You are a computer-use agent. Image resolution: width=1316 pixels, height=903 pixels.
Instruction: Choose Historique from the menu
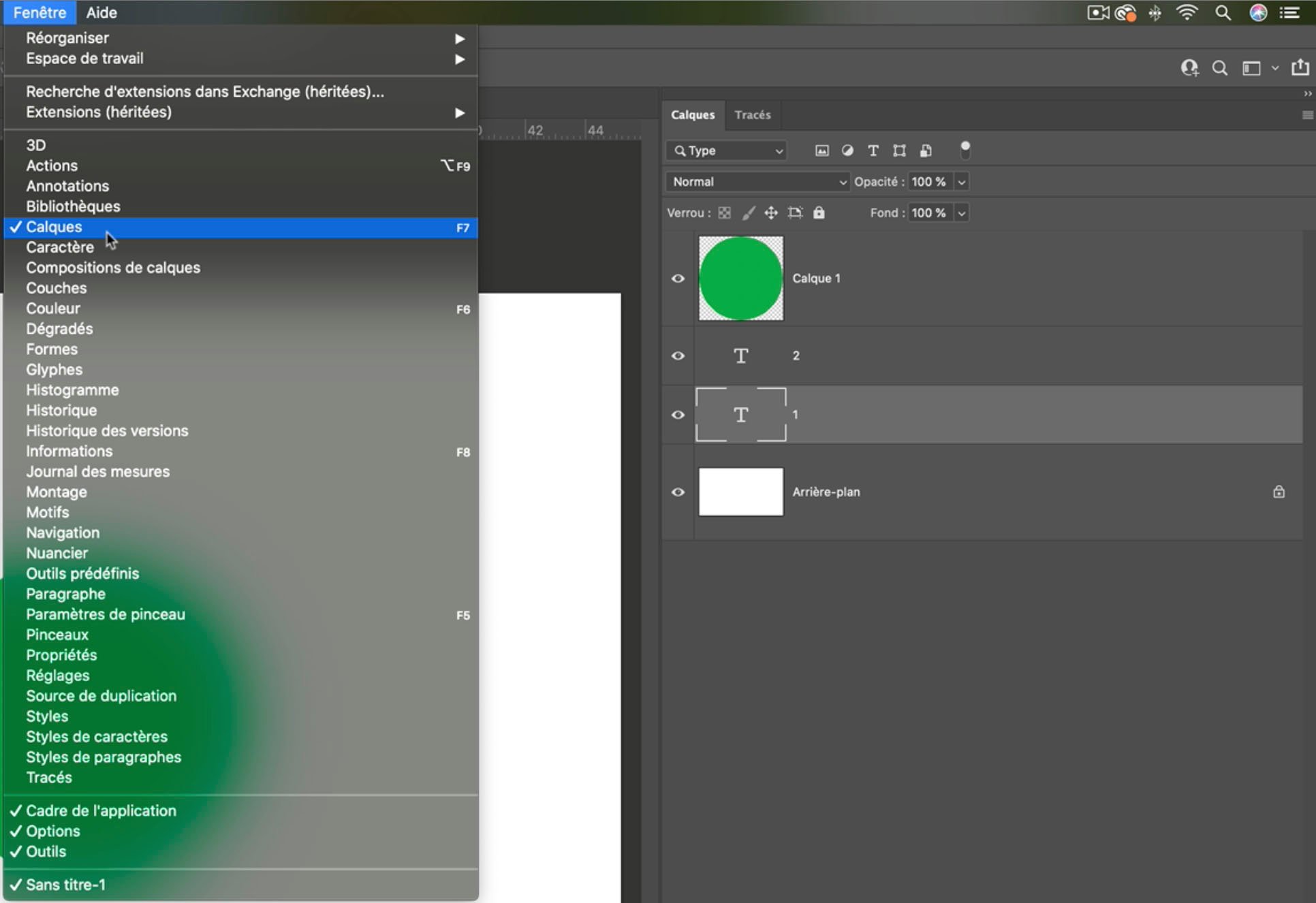(x=240, y=411)
